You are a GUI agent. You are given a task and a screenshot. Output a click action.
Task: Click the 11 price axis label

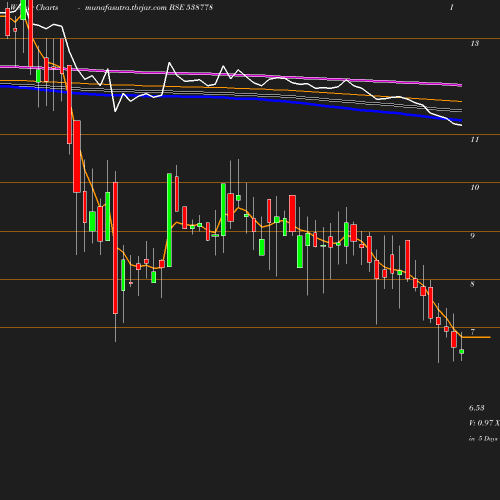475,140
